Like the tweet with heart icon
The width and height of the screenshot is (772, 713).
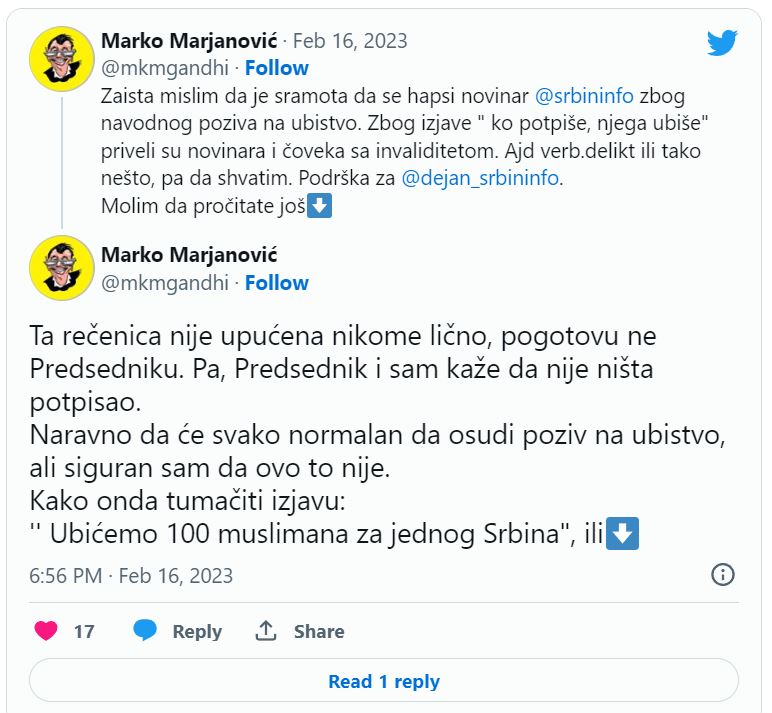click(x=46, y=631)
